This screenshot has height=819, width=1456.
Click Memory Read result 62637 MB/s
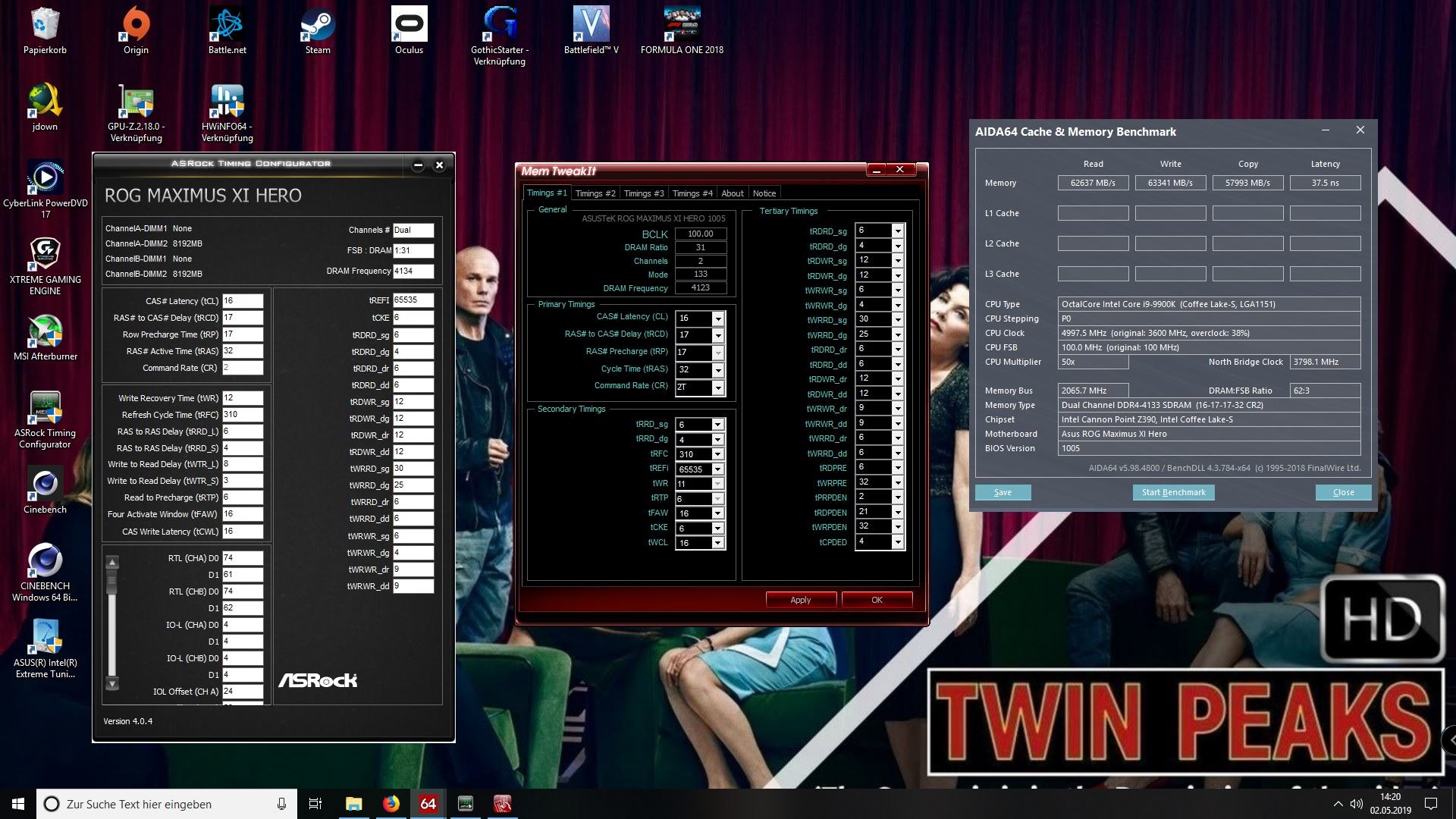pyautogui.click(x=1093, y=183)
